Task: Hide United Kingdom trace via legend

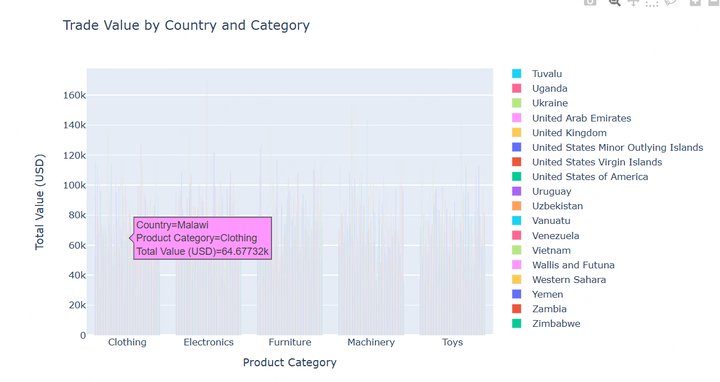Action: (559, 133)
